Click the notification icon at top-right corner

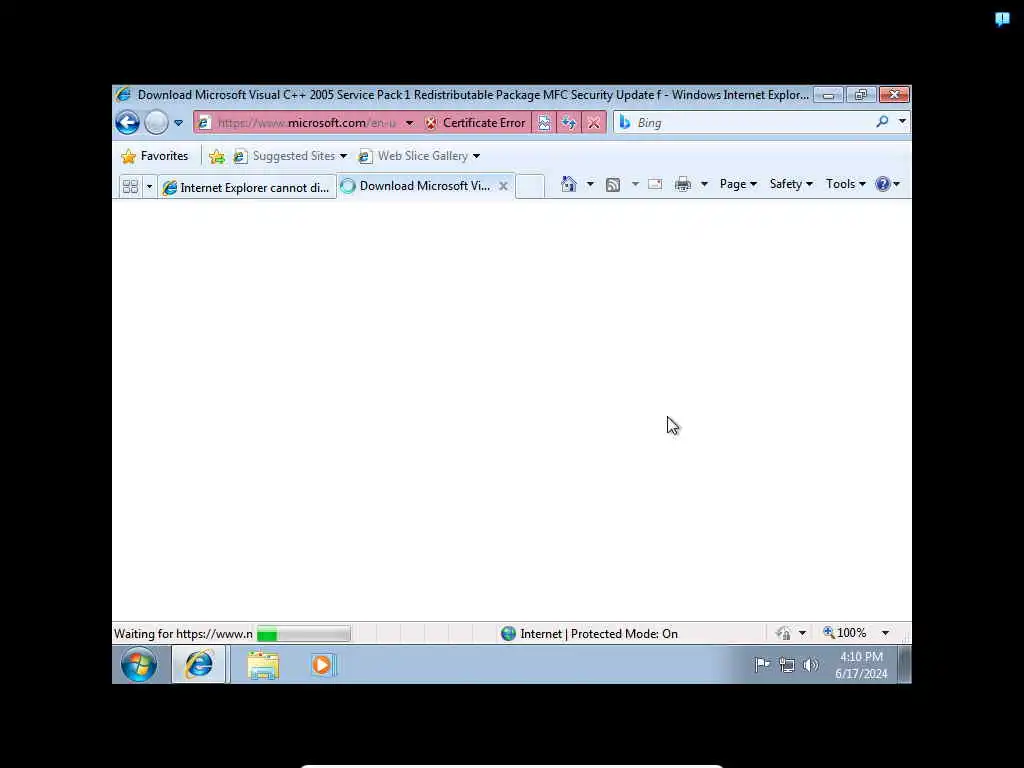tap(1002, 19)
